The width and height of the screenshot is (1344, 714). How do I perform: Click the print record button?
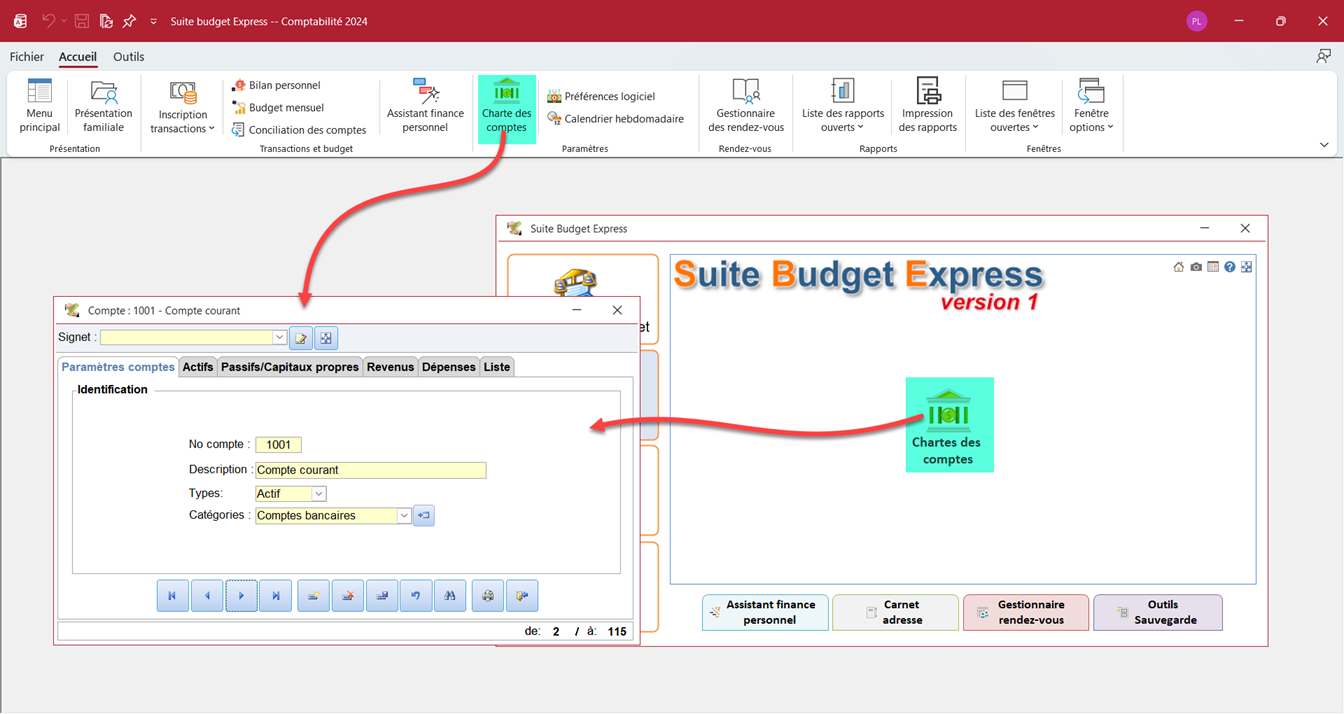(x=488, y=596)
